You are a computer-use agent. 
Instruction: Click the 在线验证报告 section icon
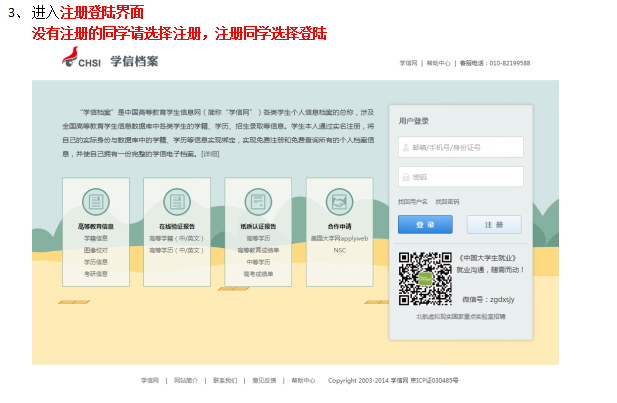tap(177, 201)
